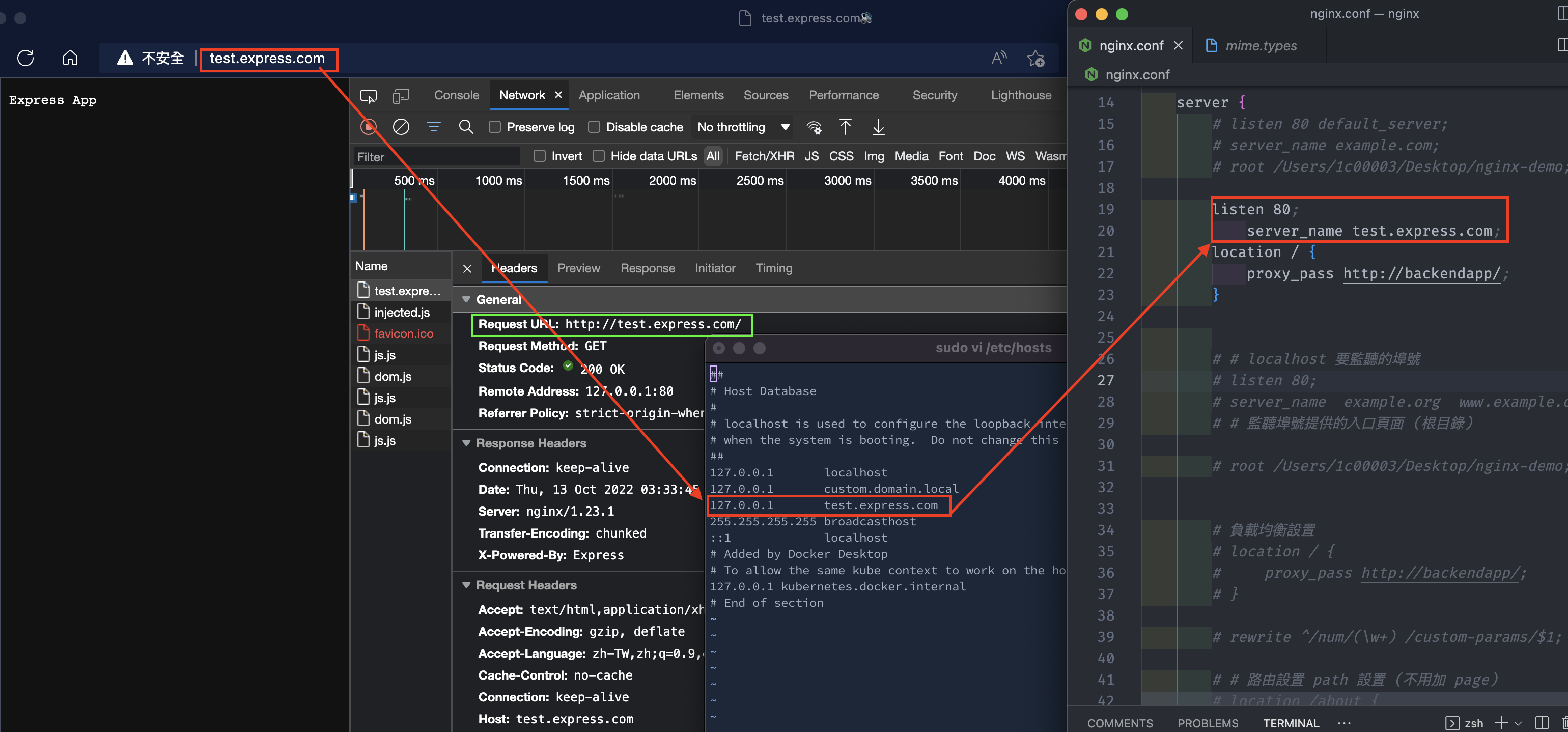Image resolution: width=1568 pixels, height=732 pixels.
Task: Toggle device emulation icon in DevTools
Action: click(x=401, y=96)
